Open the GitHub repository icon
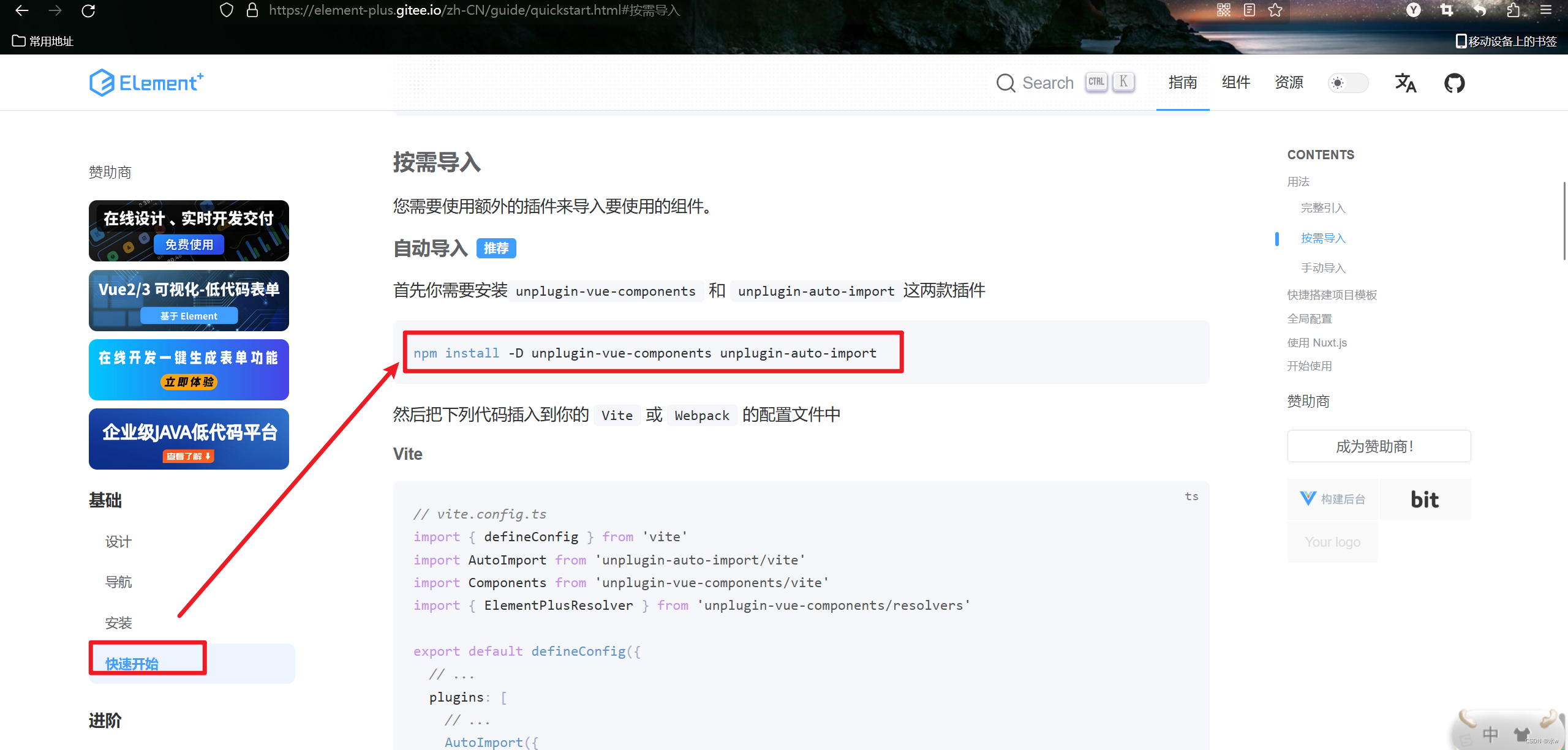 1455,83
